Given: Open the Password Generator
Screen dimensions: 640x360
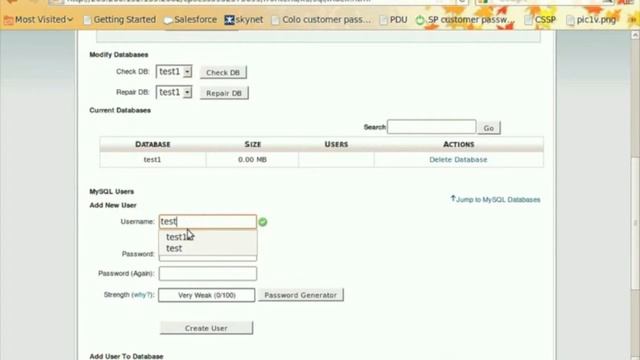Looking at the screenshot, I should pyautogui.click(x=300, y=295).
